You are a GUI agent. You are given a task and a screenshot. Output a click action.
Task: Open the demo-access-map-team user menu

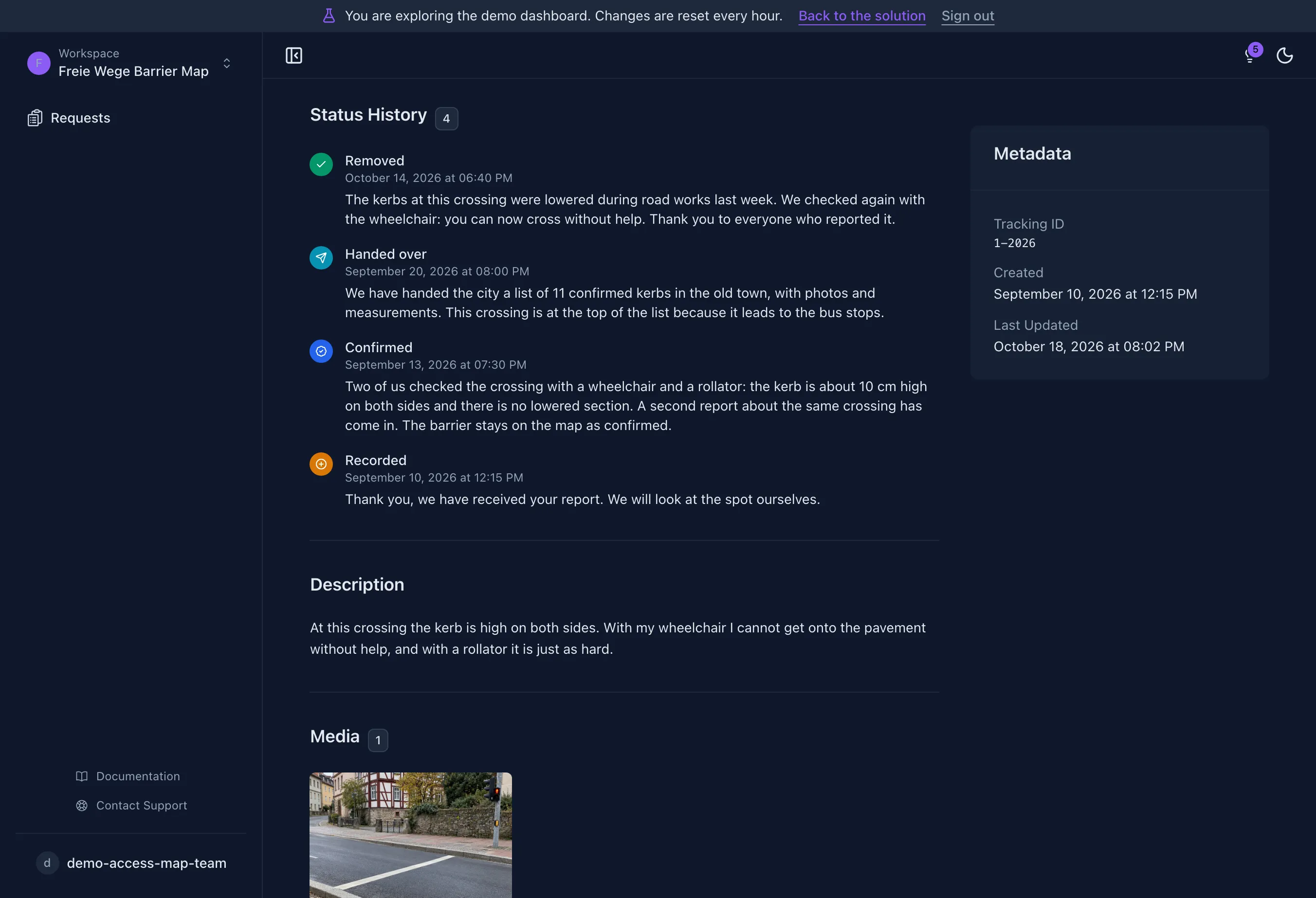[x=131, y=863]
